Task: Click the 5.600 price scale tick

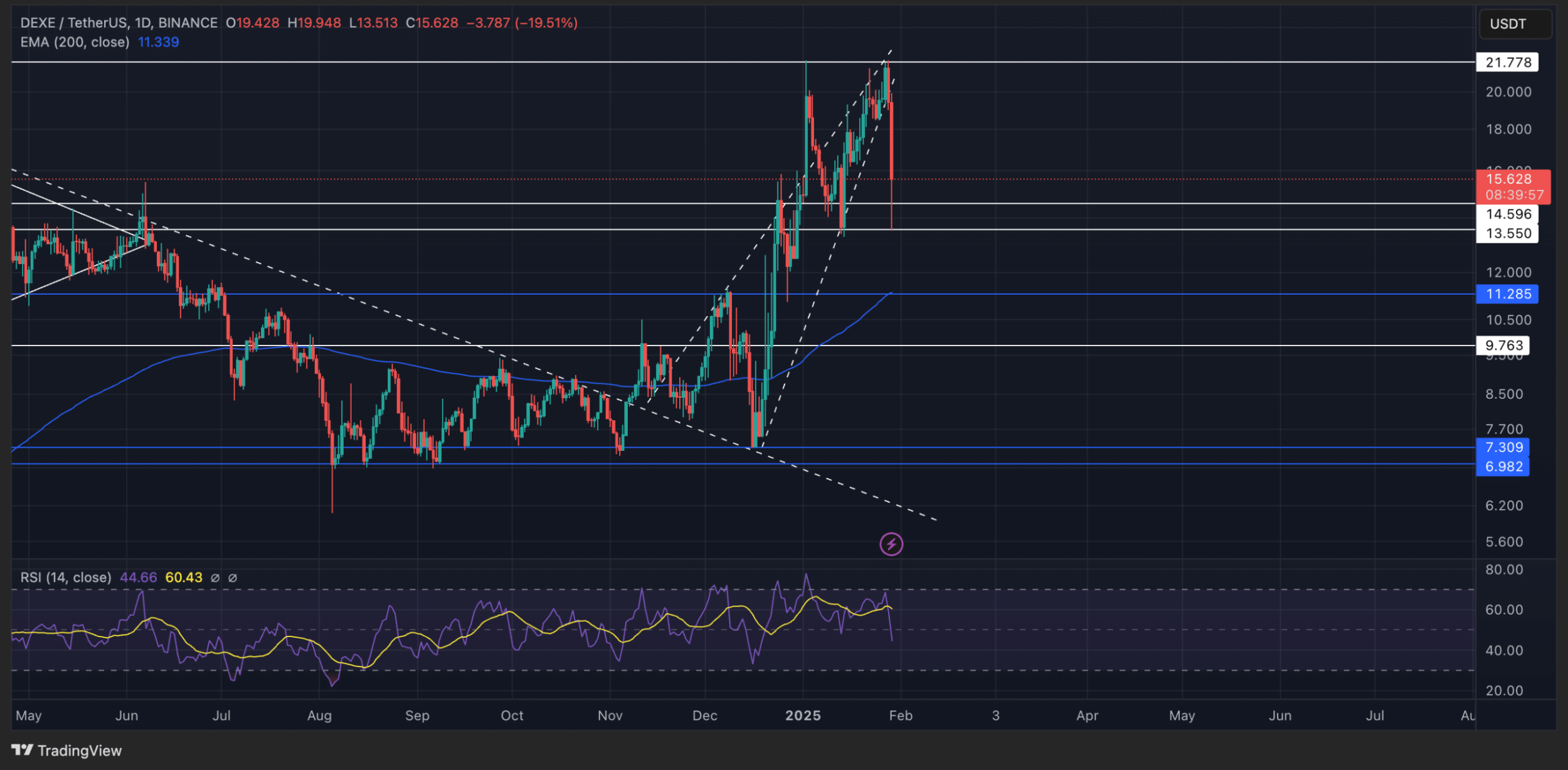Action: coord(1503,541)
